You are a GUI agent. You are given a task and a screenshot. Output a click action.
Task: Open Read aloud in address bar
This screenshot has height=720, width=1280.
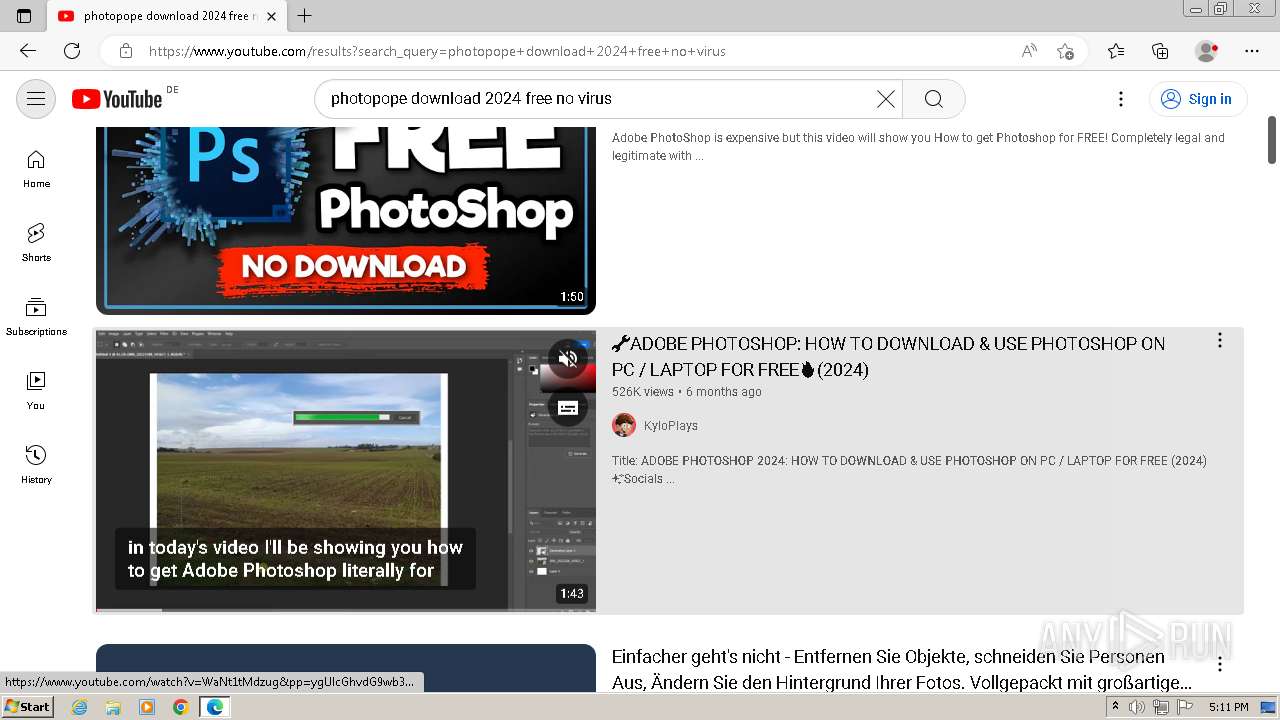coord(1029,51)
